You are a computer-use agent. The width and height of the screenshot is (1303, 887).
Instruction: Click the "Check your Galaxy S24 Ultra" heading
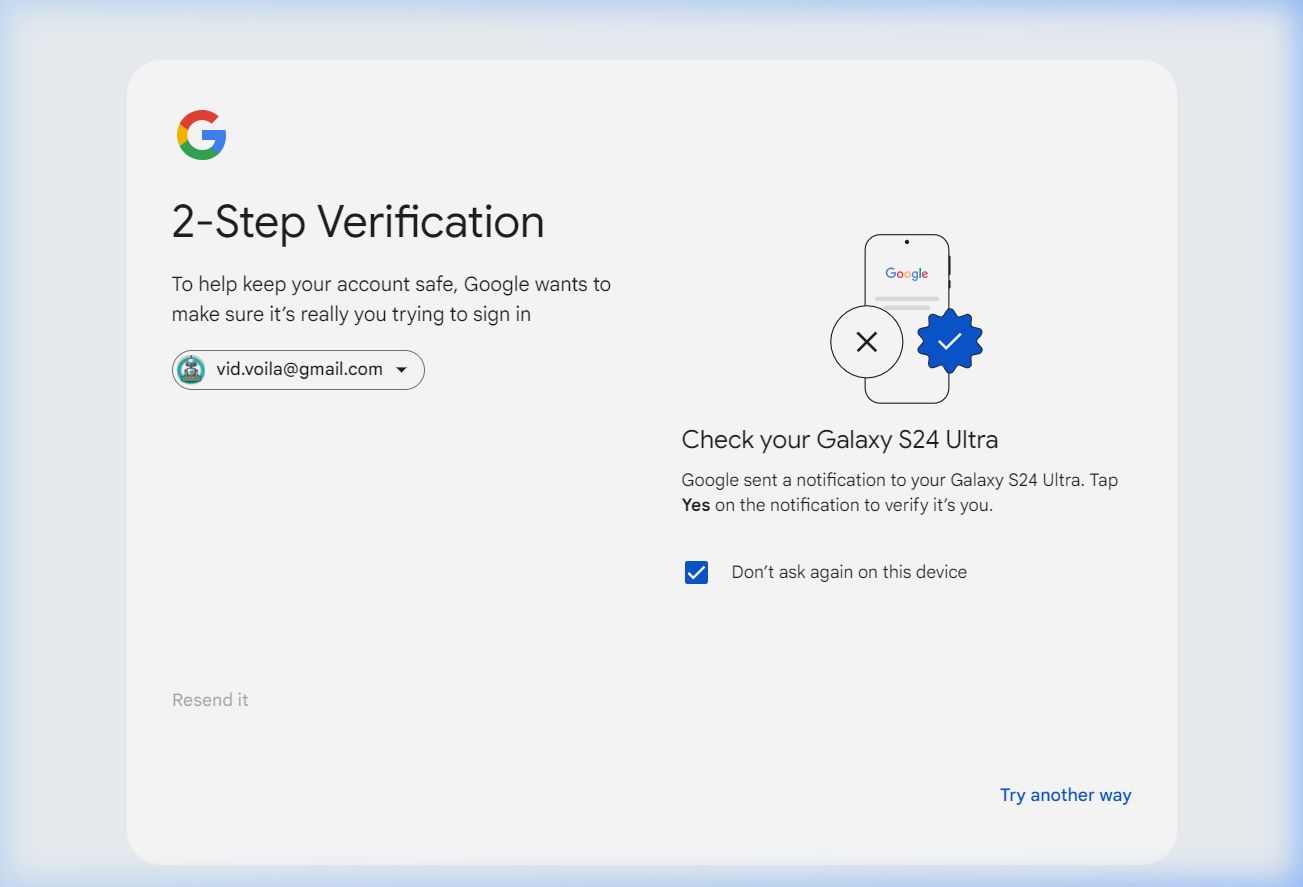[x=839, y=439]
